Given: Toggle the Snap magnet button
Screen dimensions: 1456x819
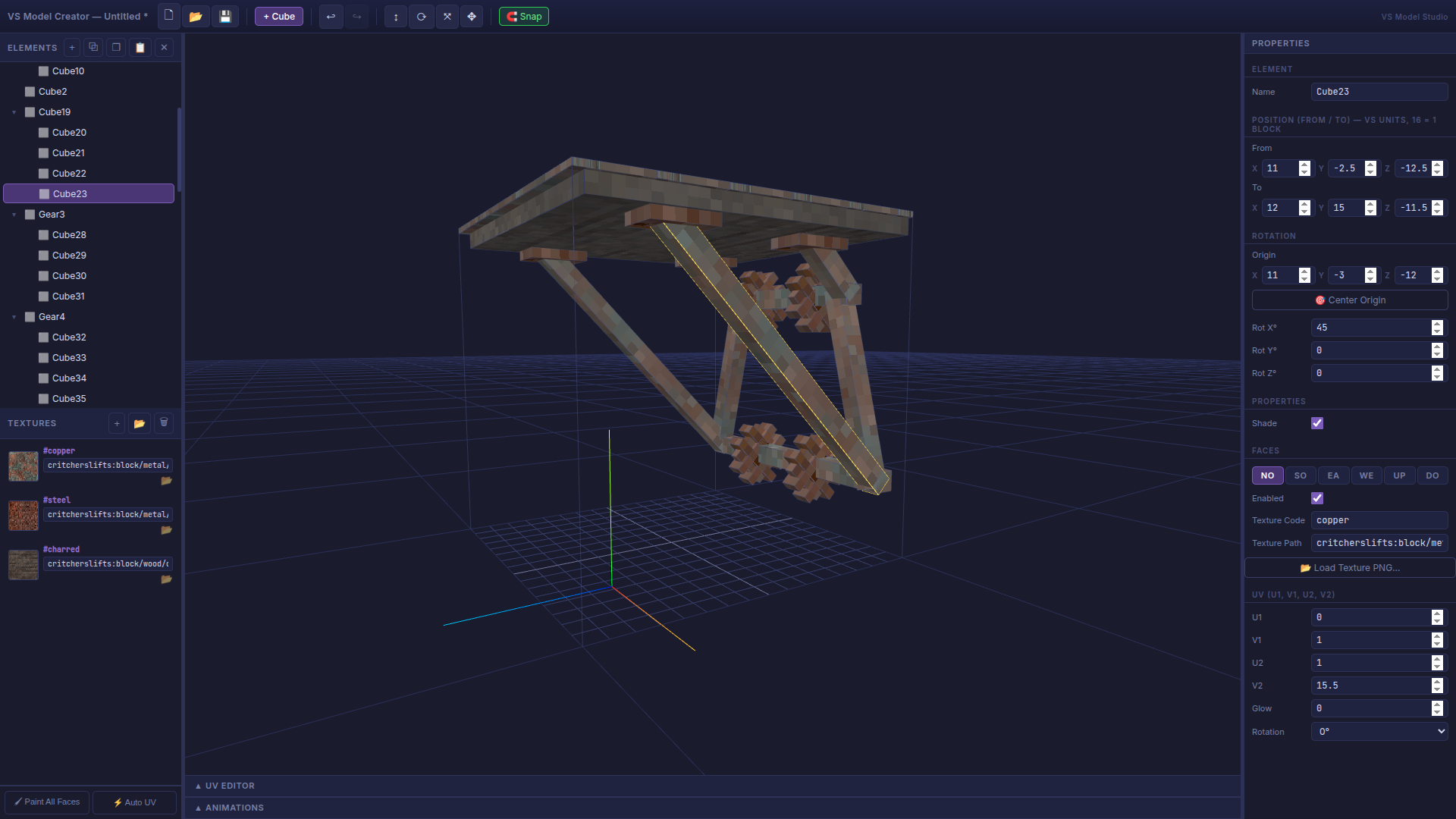Looking at the screenshot, I should click(524, 16).
